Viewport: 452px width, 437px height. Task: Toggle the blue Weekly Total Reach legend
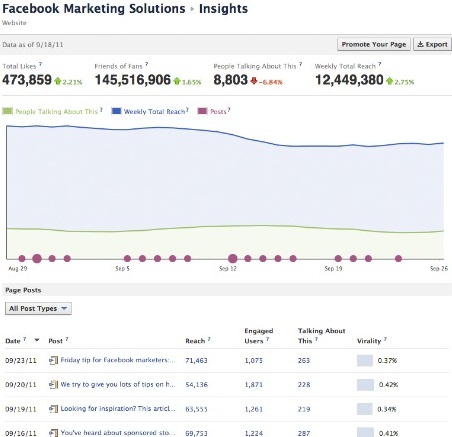[x=148, y=111]
